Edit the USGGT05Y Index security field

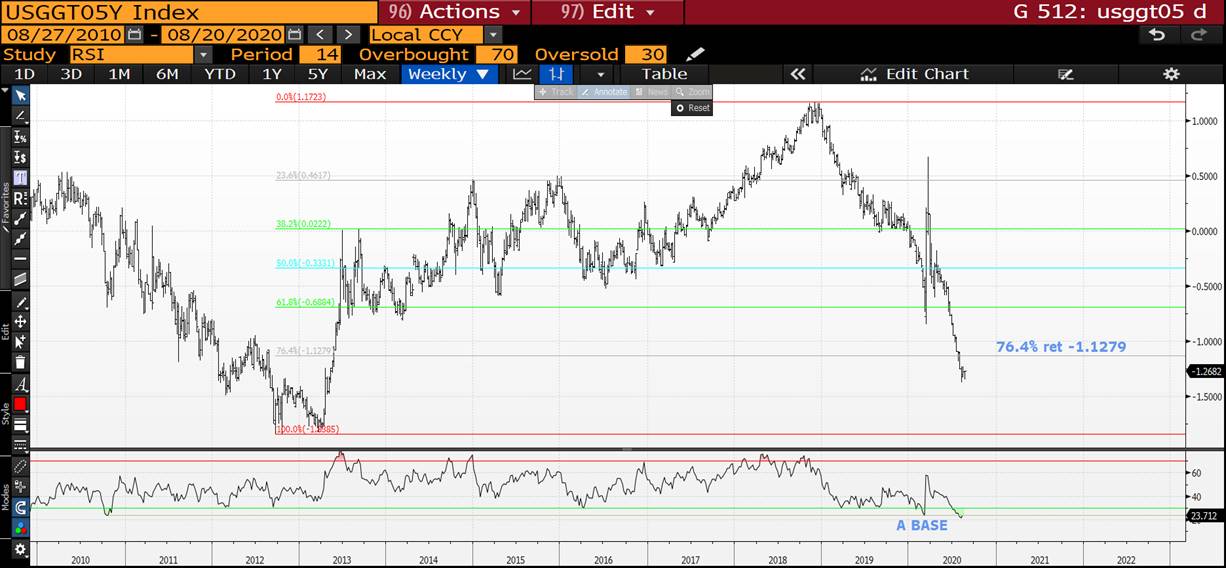tap(188, 12)
